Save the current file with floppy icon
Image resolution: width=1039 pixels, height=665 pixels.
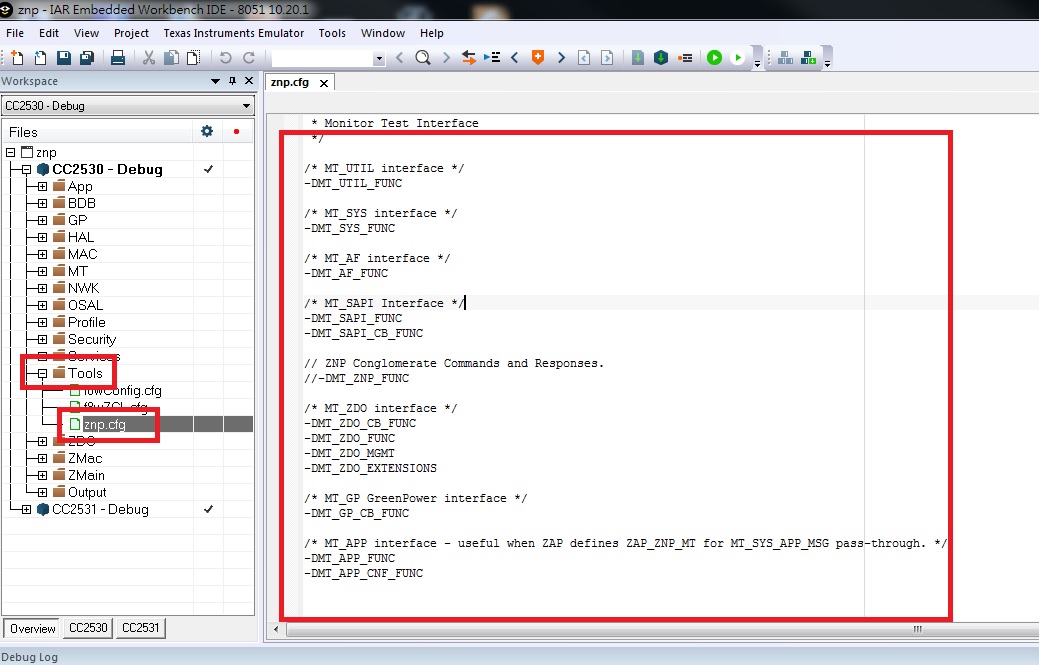pos(64,58)
